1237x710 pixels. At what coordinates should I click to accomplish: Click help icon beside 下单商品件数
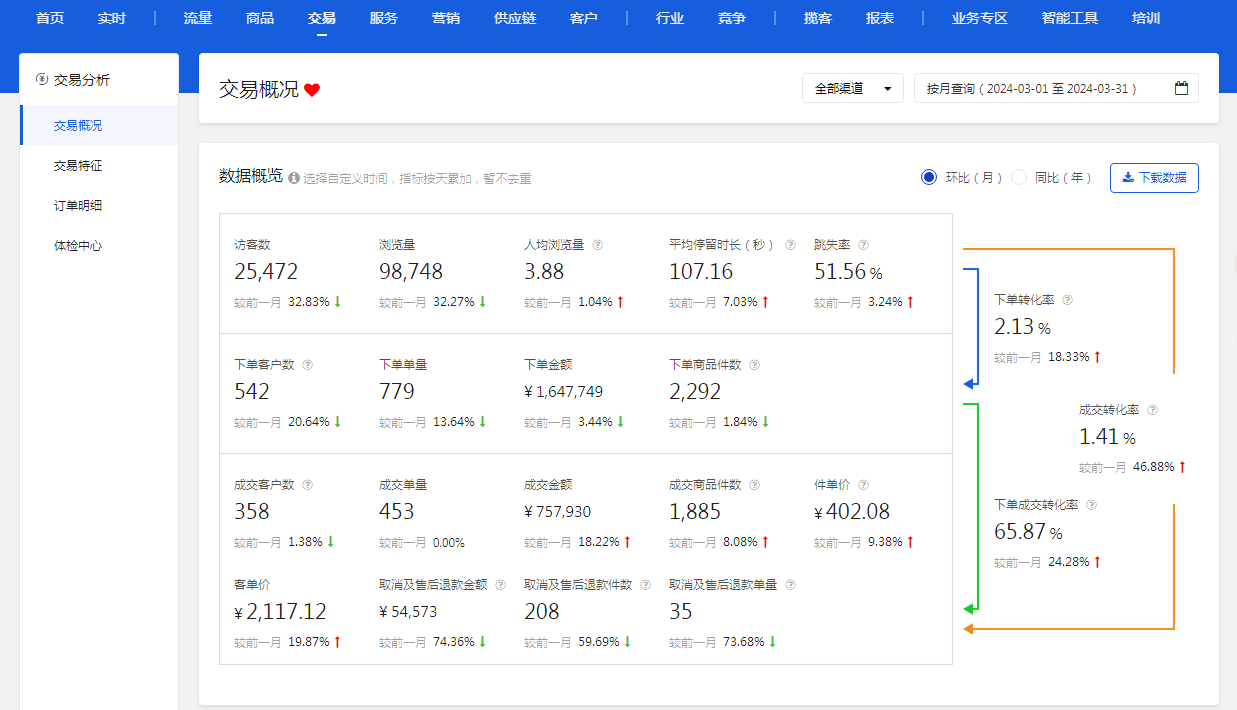click(753, 365)
